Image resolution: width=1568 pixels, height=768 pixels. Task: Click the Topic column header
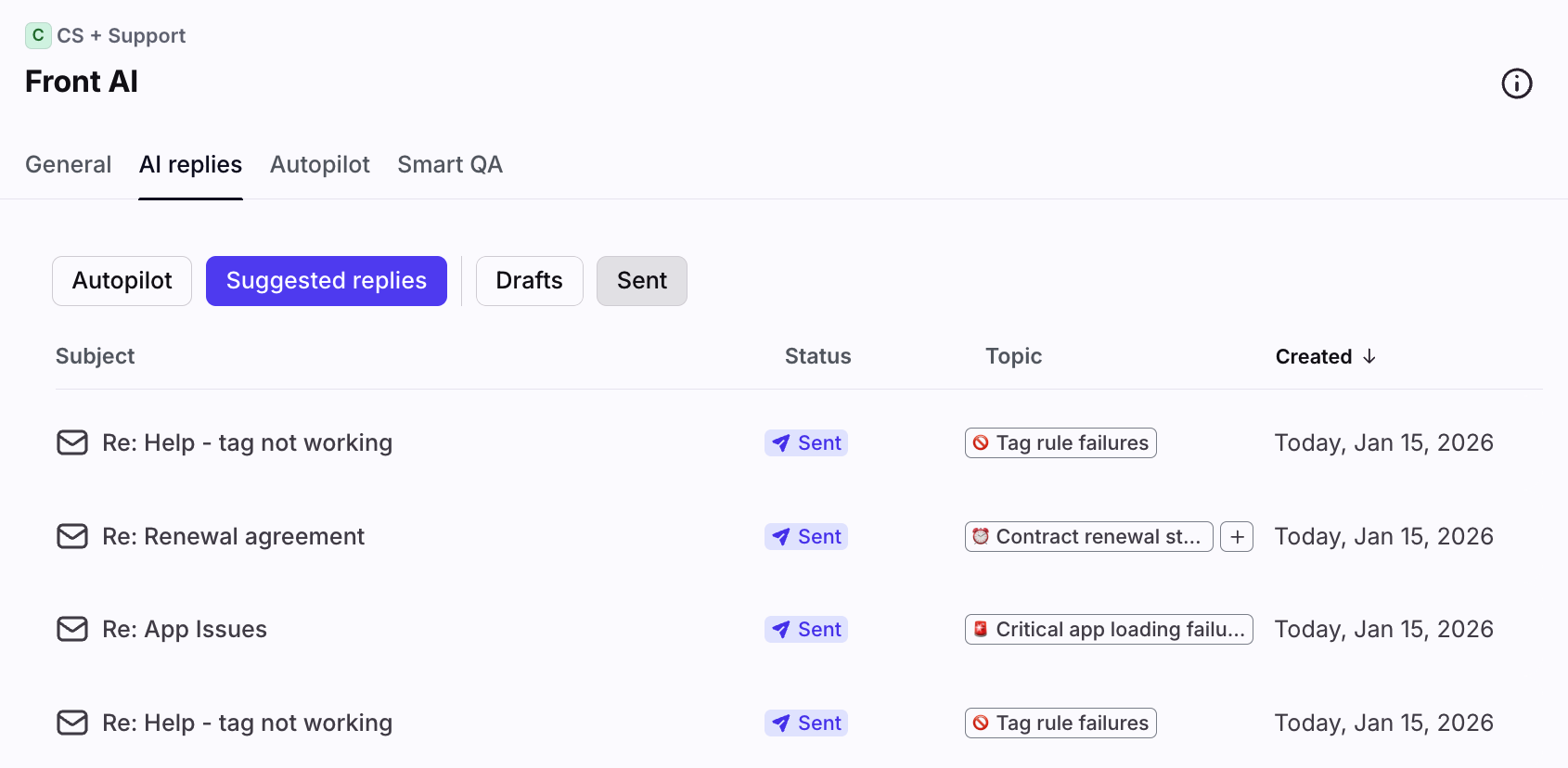click(x=1013, y=356)
